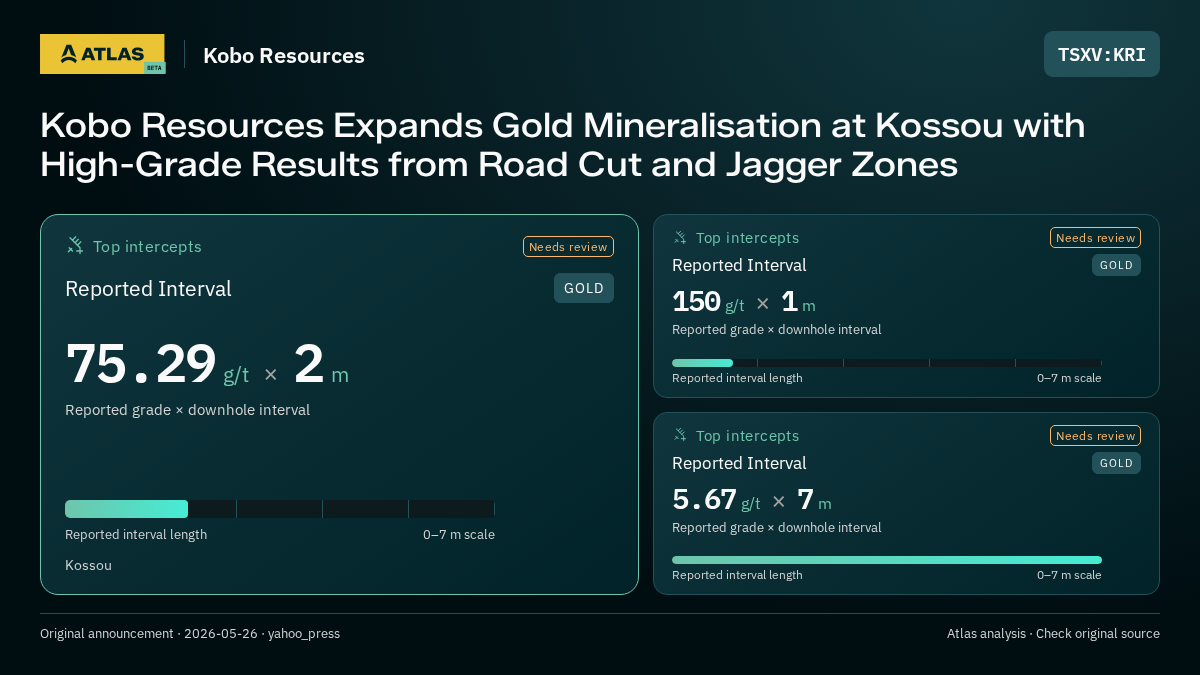Click Reported Interval heading in the 75.29 g/t card
This screenshot has width=1200, height=675.
pyautogui.click(x=148, y=289)
